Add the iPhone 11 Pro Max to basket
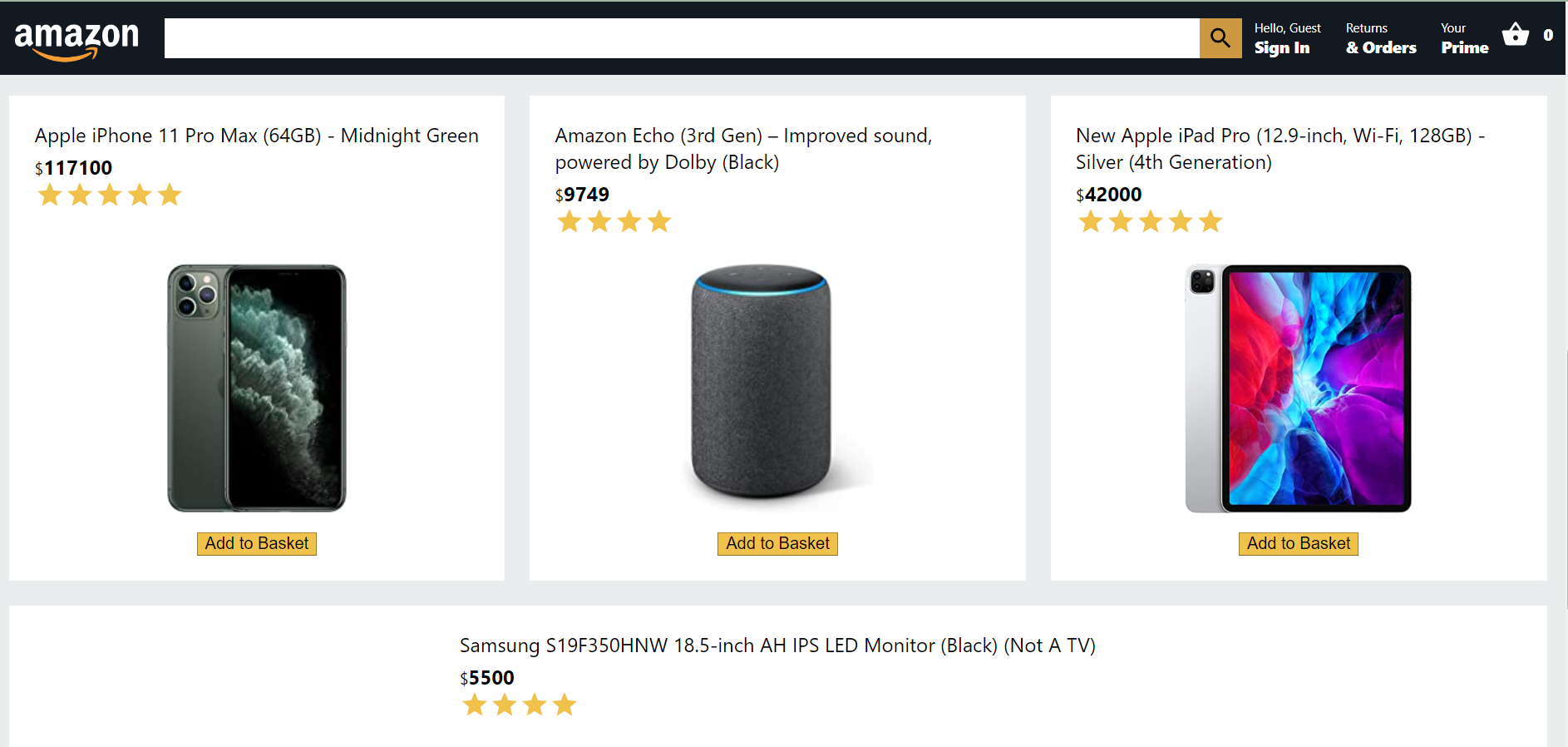Viewport: 1568px width, 747px height. [256, 543]
